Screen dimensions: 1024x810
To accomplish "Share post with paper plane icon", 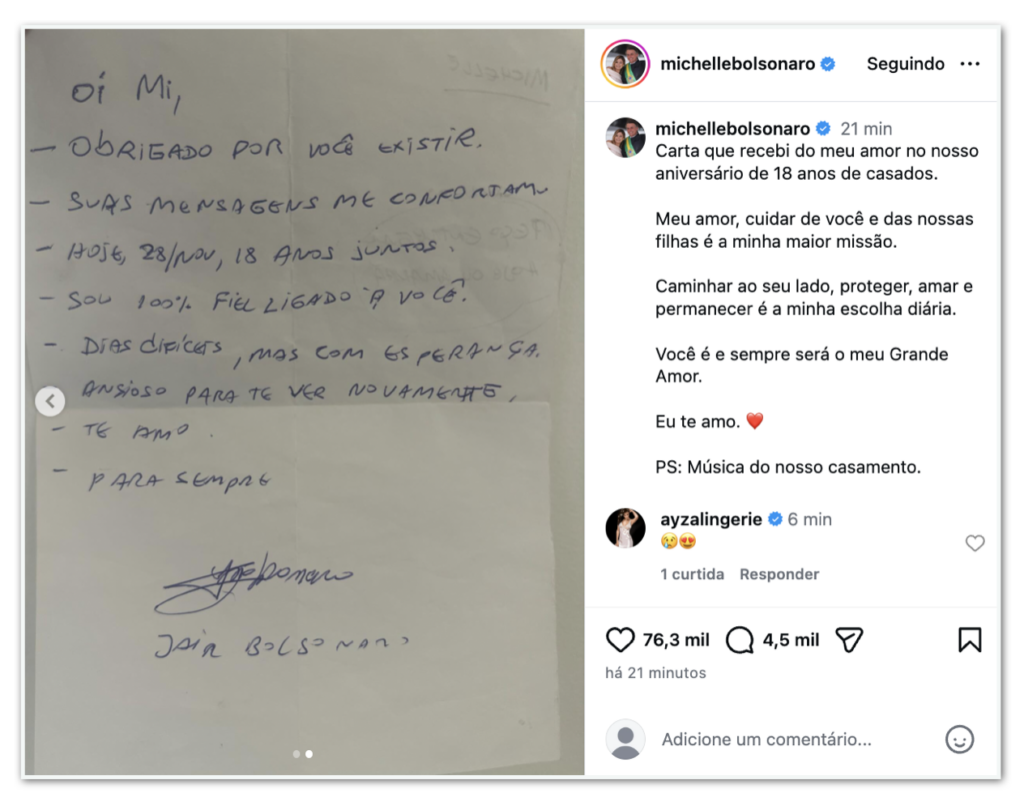I will 850,640.
